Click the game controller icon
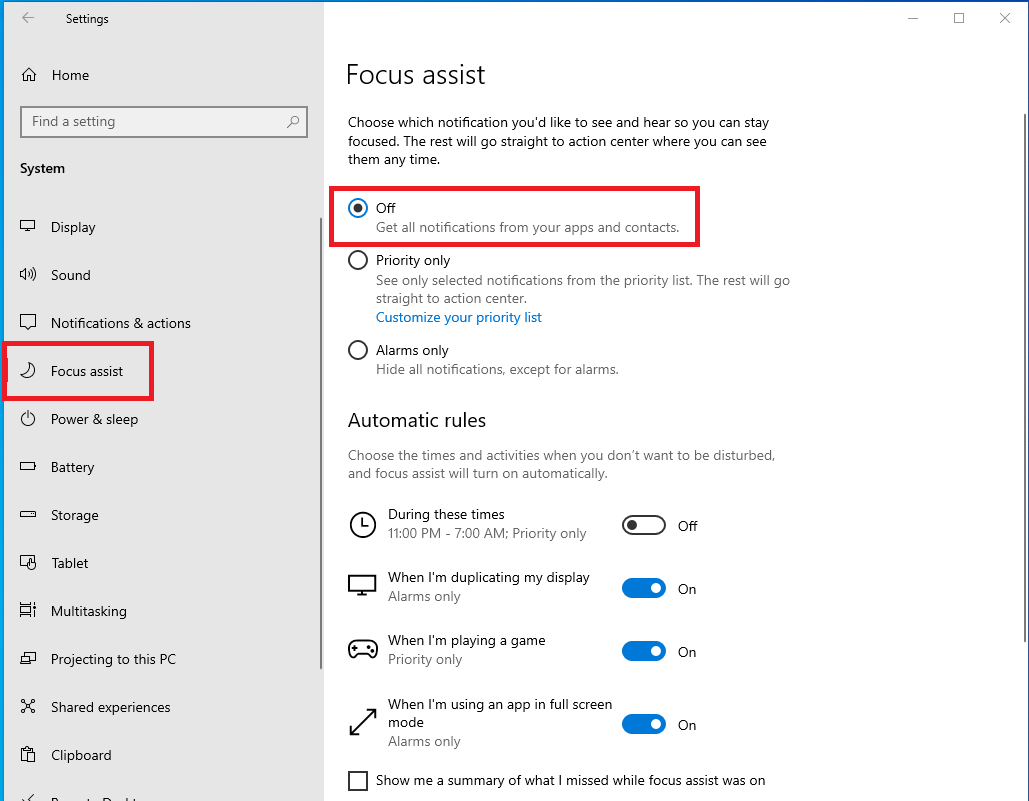The height and width of the screenshot is (801, 1029). click(362, 650)
